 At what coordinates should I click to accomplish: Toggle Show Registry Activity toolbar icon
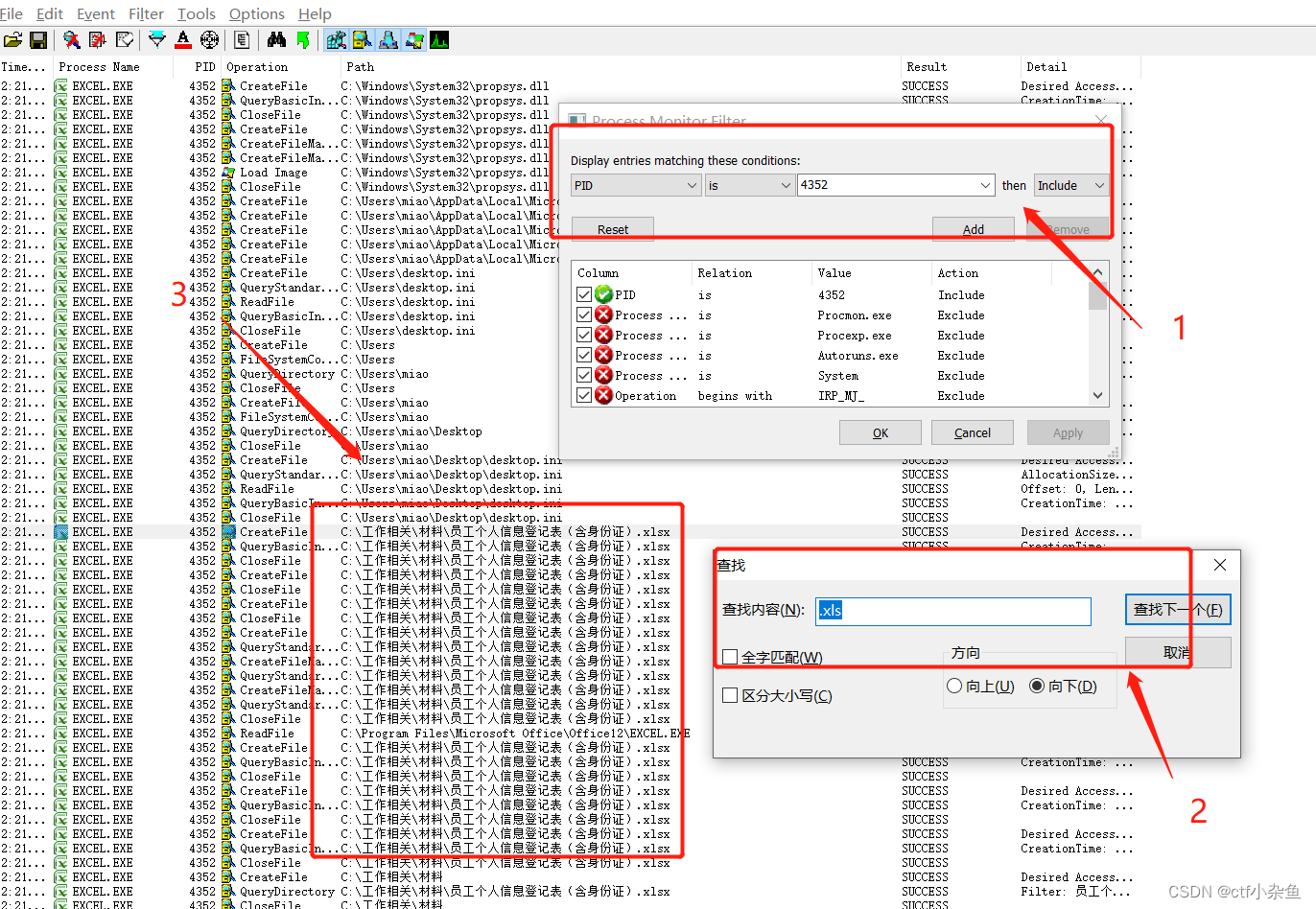pos(336,40)
